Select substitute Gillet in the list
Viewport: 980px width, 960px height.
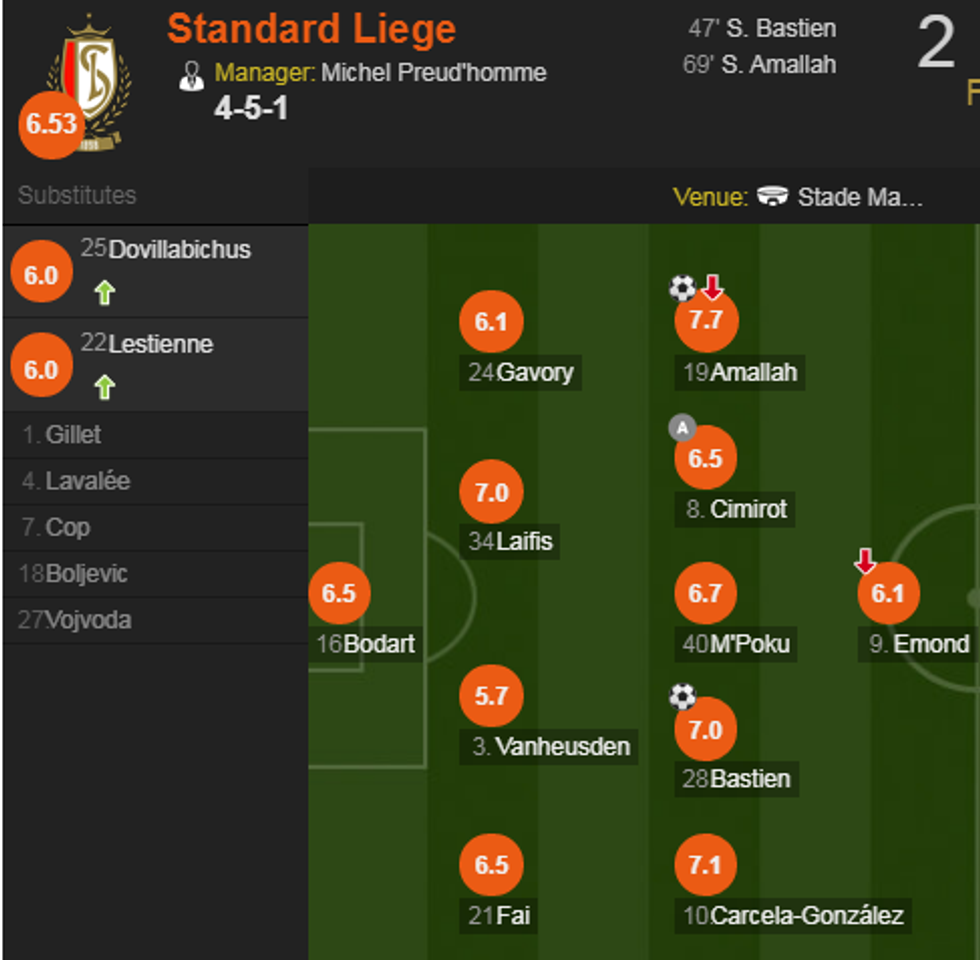tap(73, 435)
